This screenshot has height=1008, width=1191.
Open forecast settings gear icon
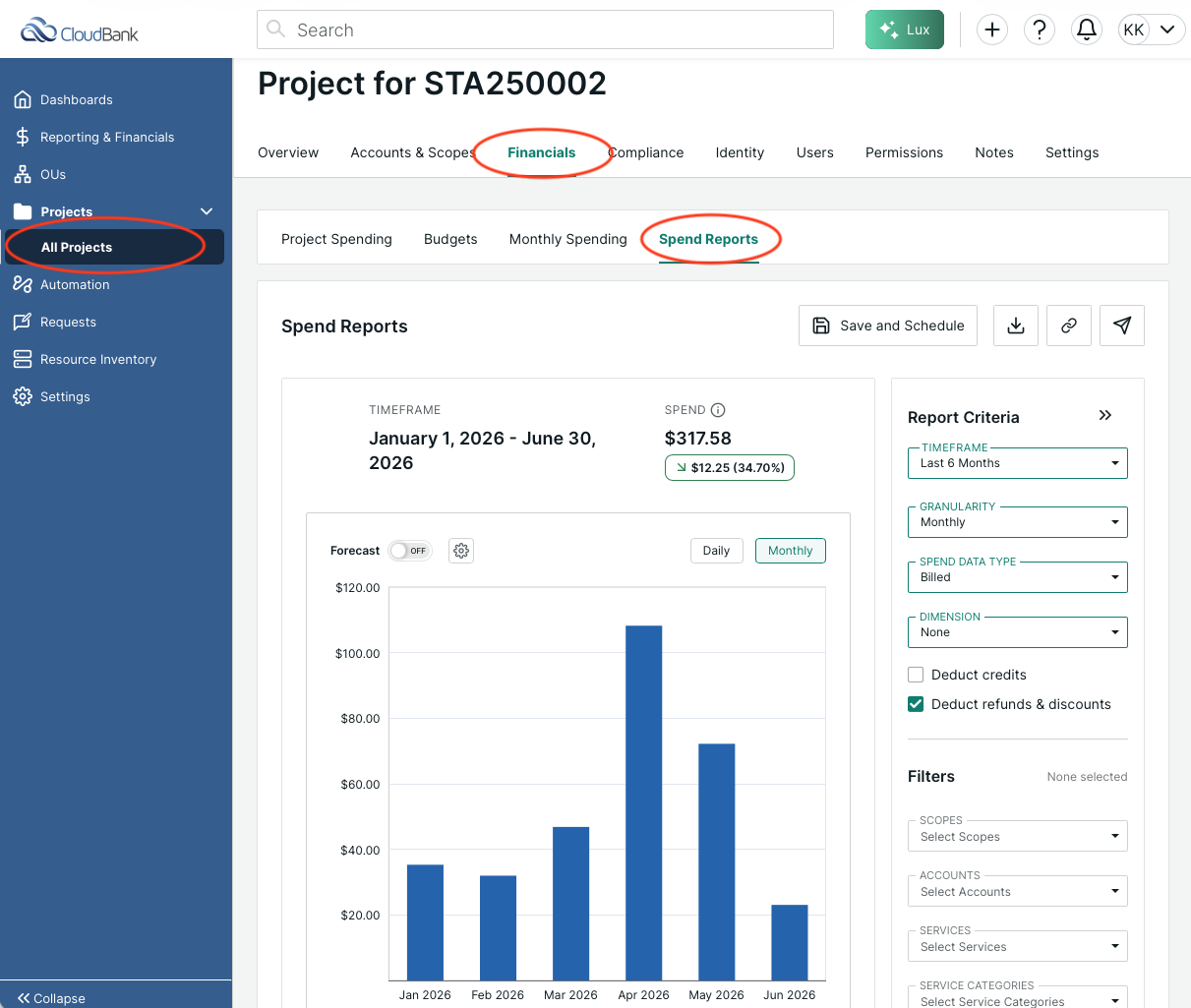point(461,551)
